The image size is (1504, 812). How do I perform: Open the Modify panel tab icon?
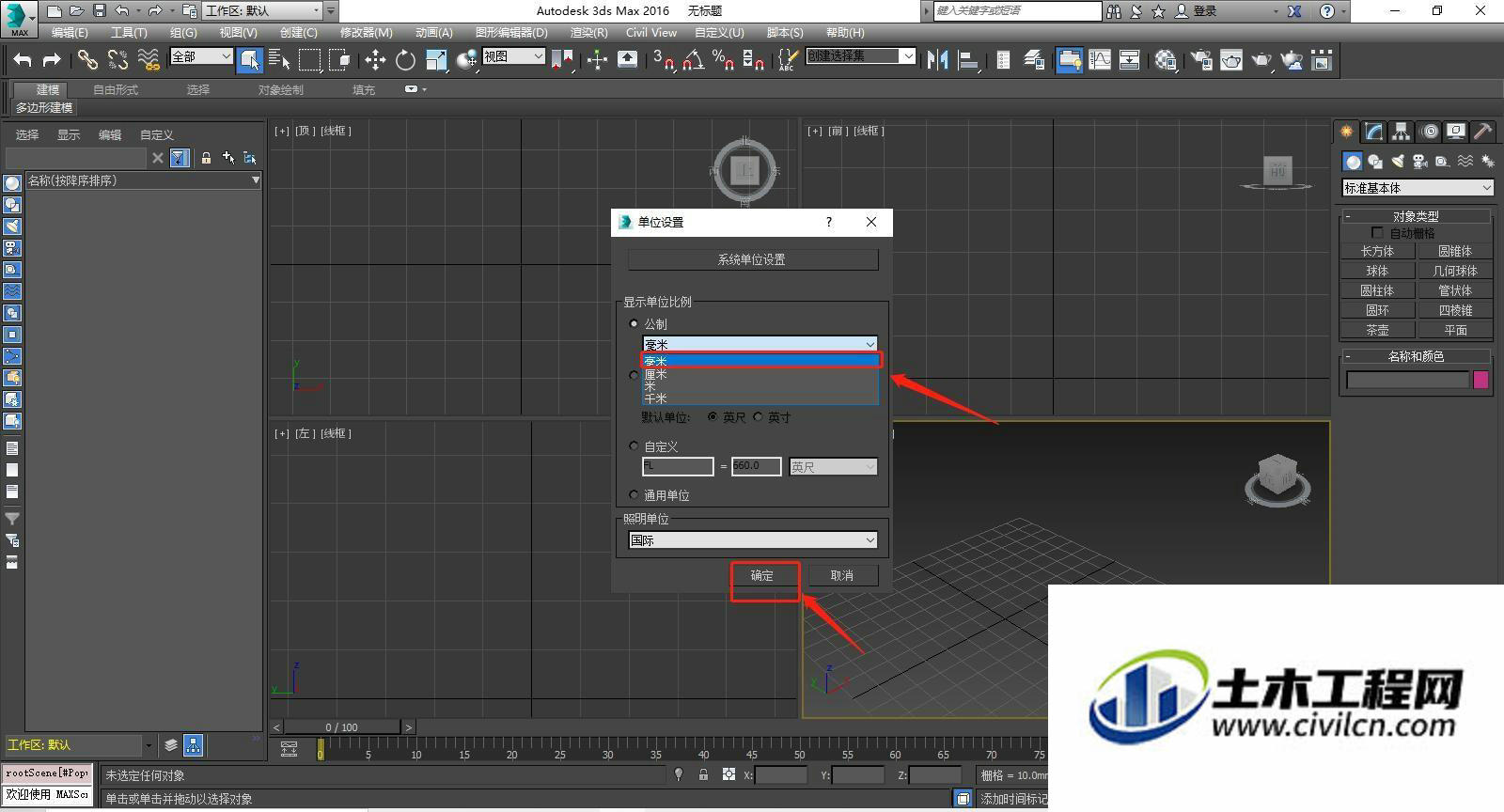(x=1374, y=132)
